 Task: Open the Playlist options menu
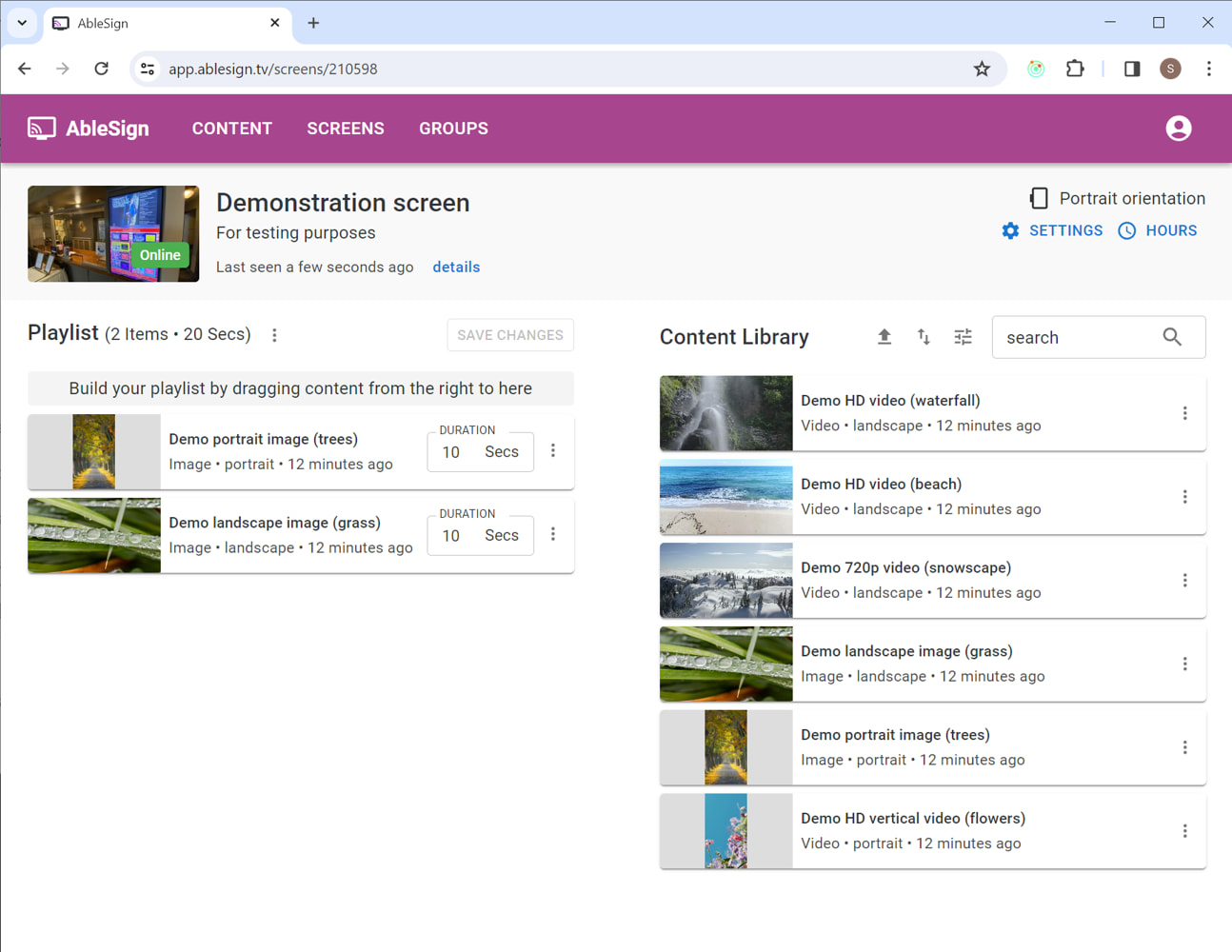pos(274,334)
